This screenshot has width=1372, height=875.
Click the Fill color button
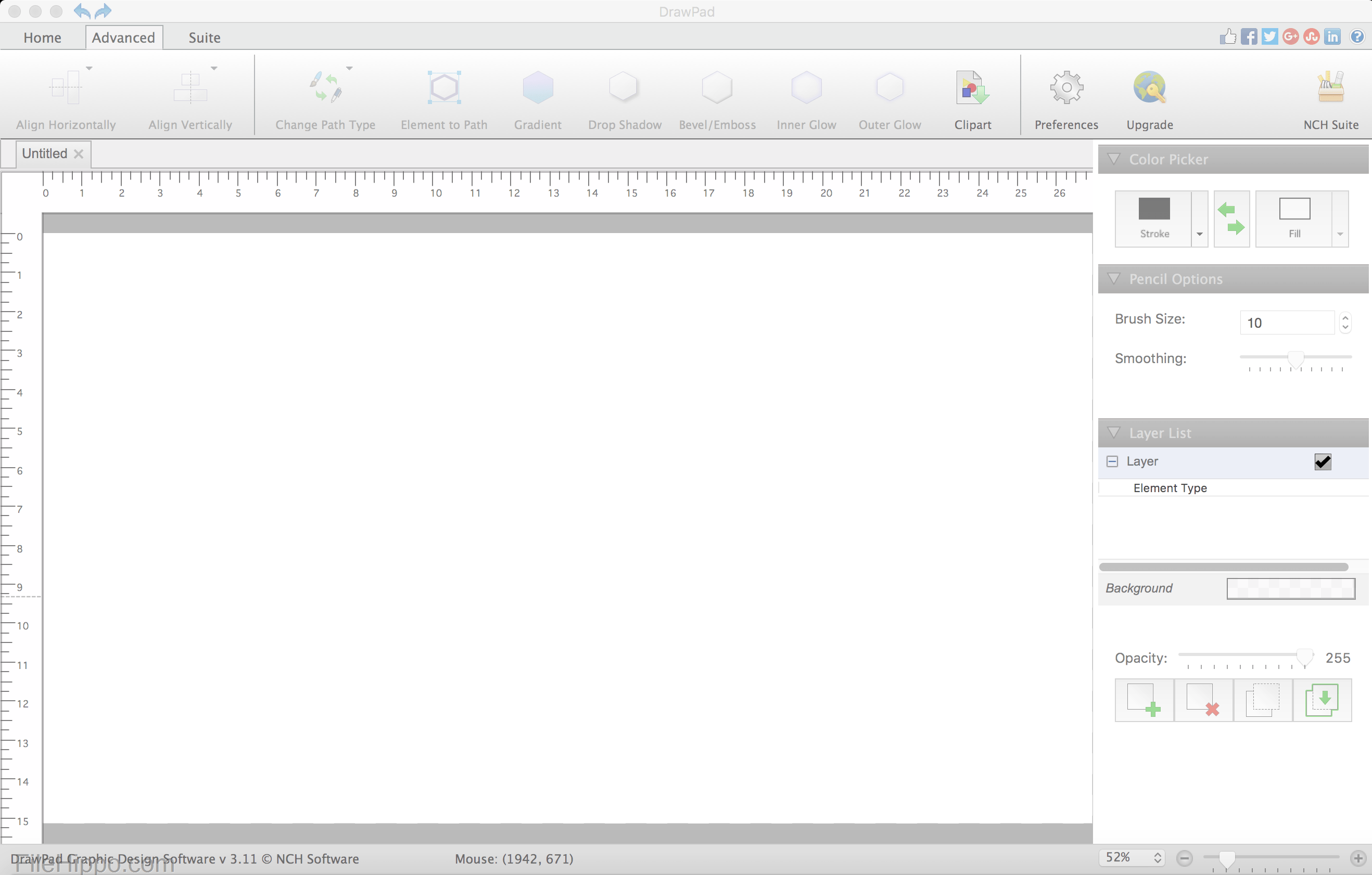pyautogui.click(x=1294, y=218)
